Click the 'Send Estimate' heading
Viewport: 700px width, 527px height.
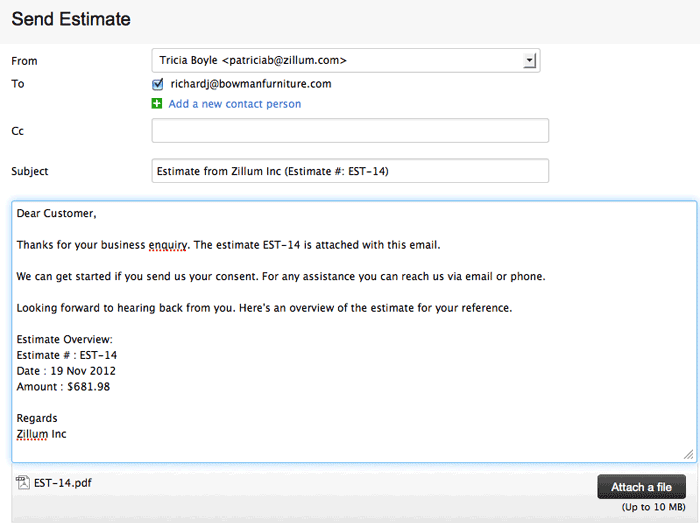(71, 19)
